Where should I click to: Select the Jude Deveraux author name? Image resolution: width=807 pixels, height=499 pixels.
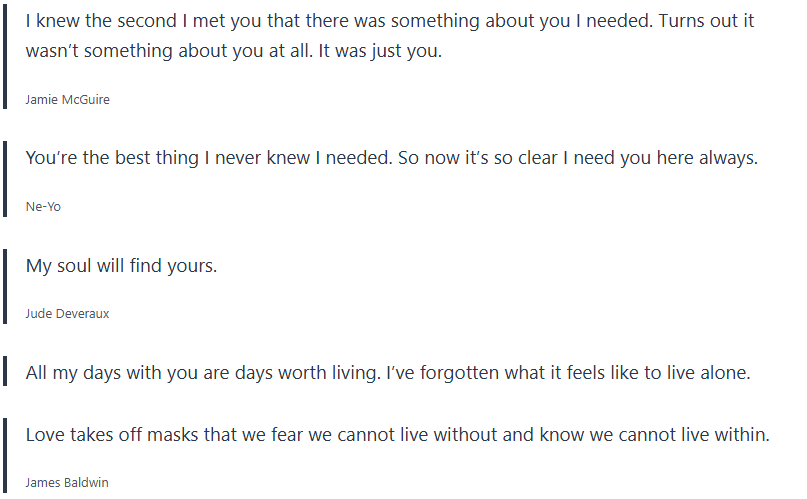tap(67, 314)
